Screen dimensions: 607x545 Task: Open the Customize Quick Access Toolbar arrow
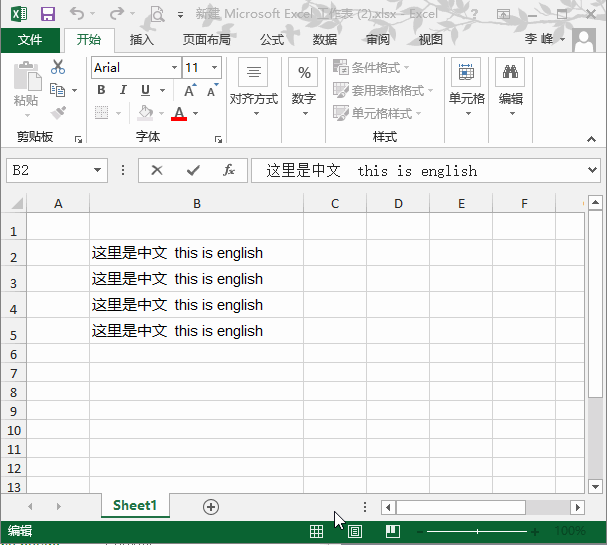point(180,15)
